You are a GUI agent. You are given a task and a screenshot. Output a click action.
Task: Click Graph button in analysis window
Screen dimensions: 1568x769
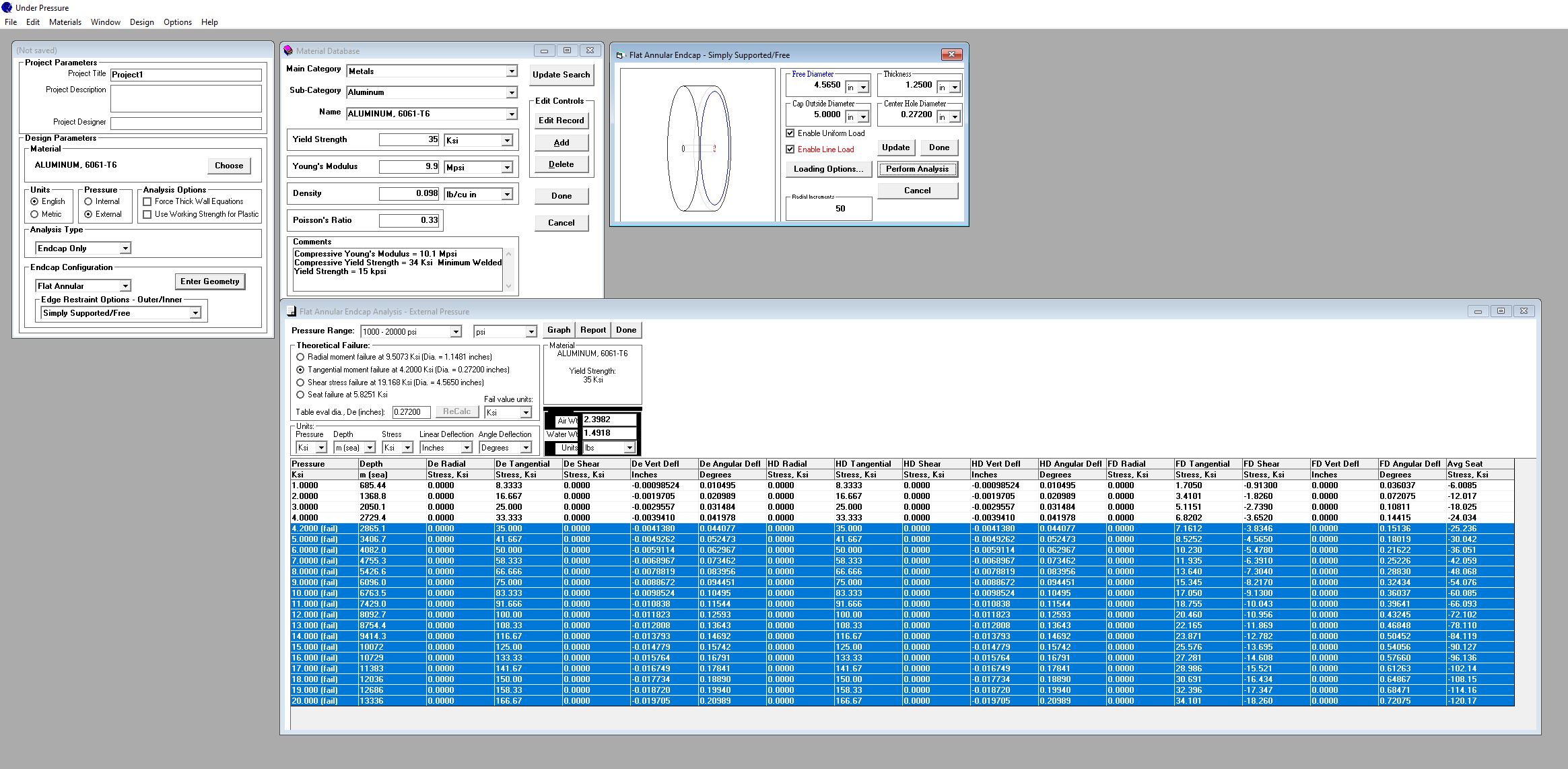pos(559,330)
